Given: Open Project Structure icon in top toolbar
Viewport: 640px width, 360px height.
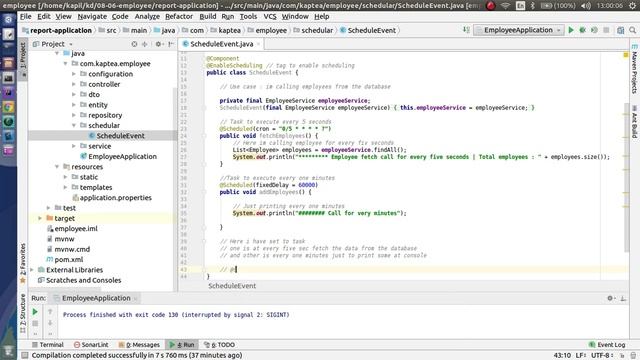Looking at the screenshot, I should tap(620, 30).
